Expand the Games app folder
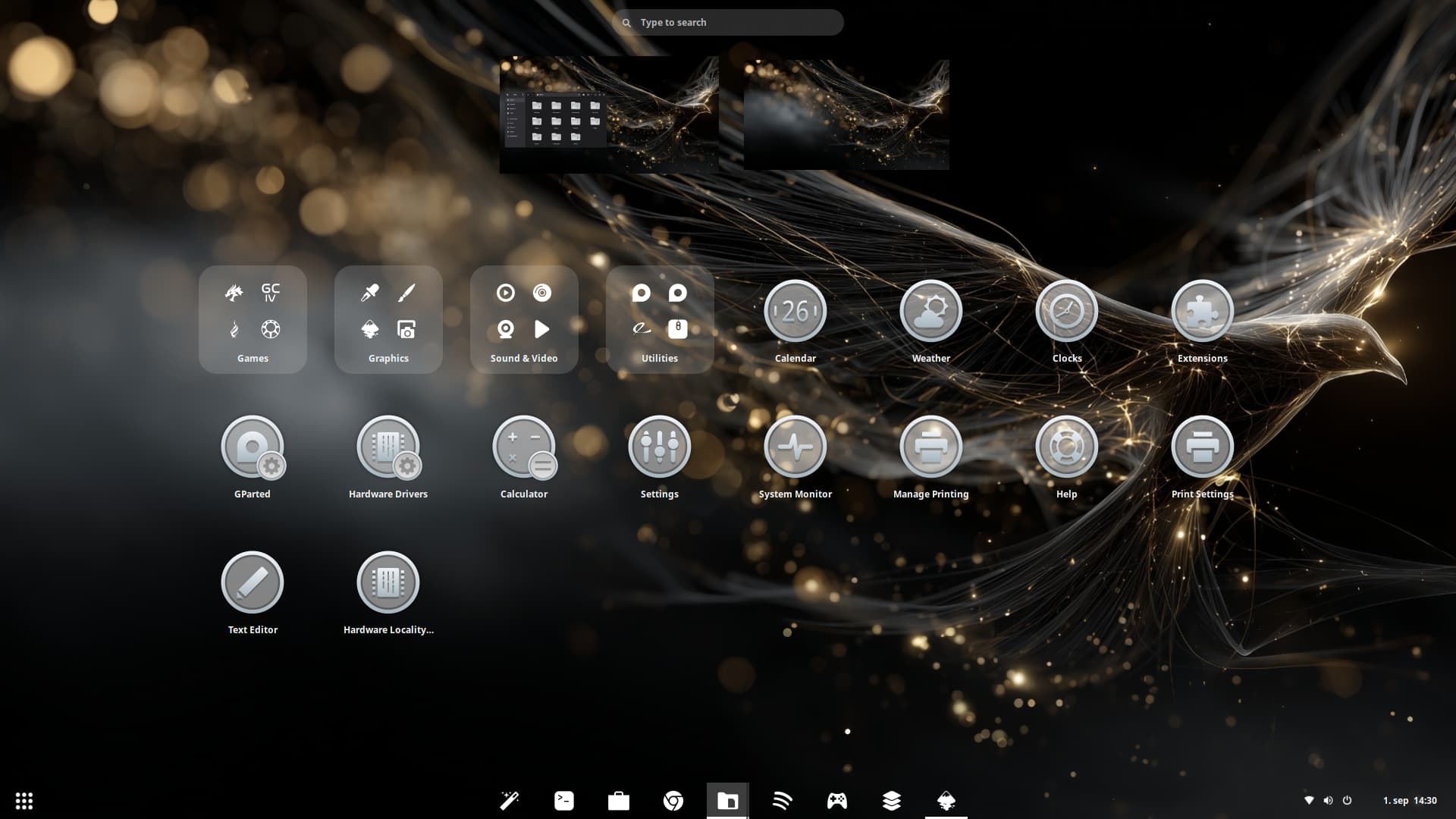The width and height of the screenshot is (1456, 819). 253,319
